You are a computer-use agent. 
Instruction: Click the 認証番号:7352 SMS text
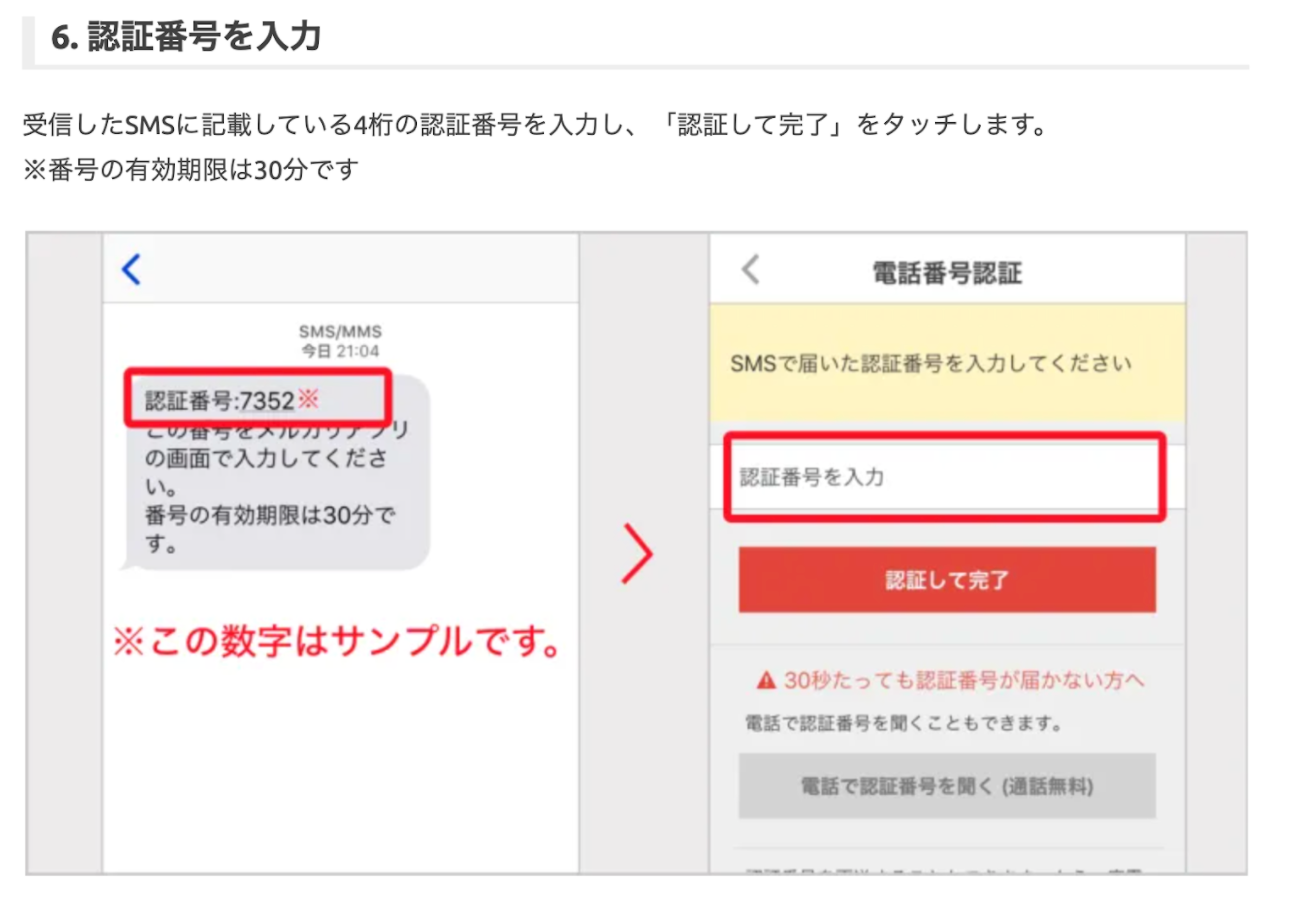[220, 401]
